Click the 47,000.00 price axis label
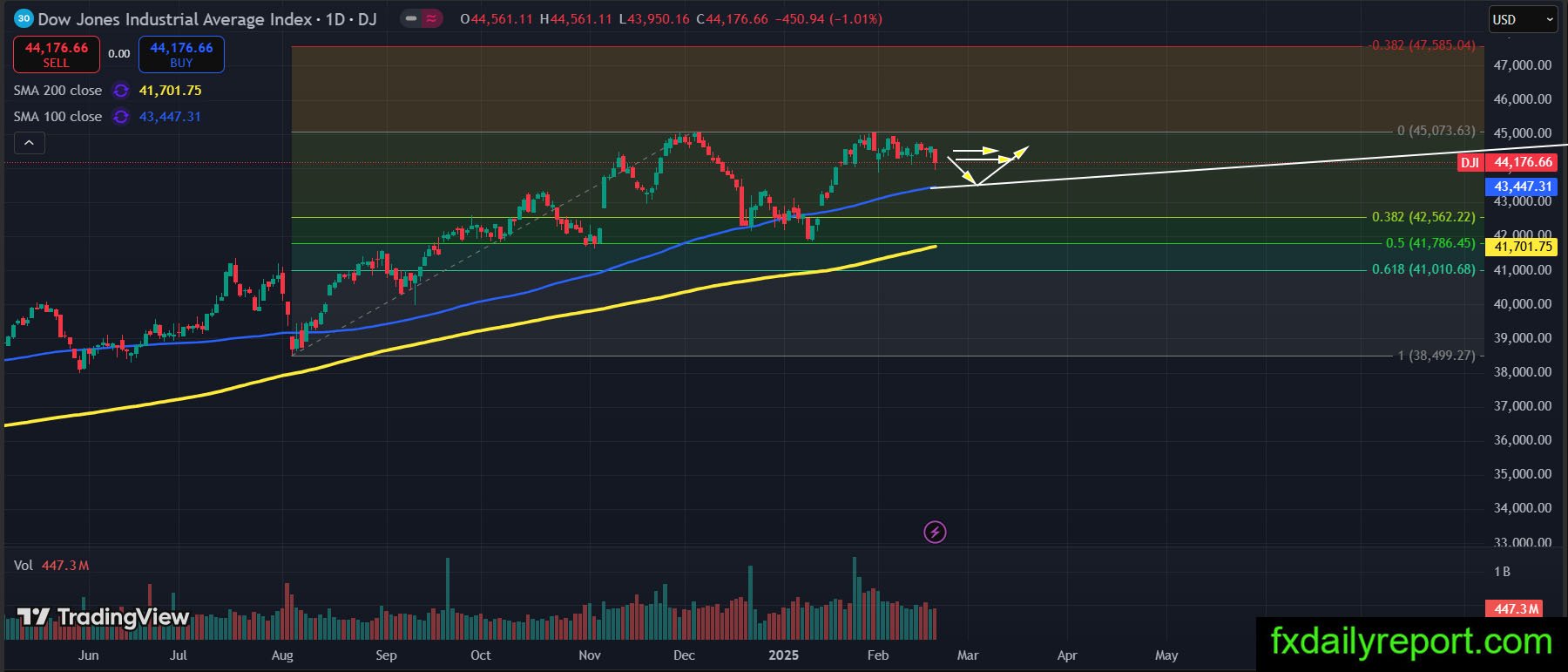This screenshot has width=1568, height=672. tap(1523, 65)
